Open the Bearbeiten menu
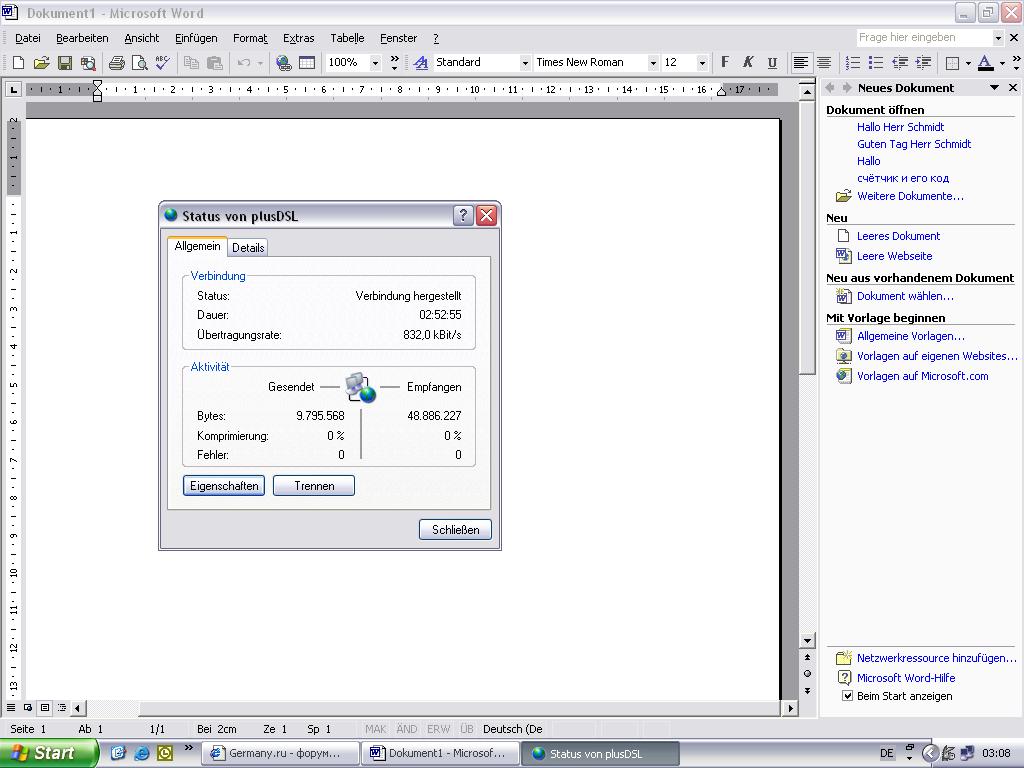The width and height of the screenshot is (1024, 768). (82, 38)
